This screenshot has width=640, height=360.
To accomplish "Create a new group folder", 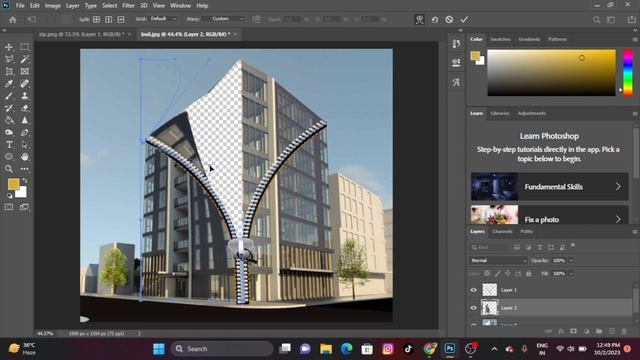I will tap(599, 331).
